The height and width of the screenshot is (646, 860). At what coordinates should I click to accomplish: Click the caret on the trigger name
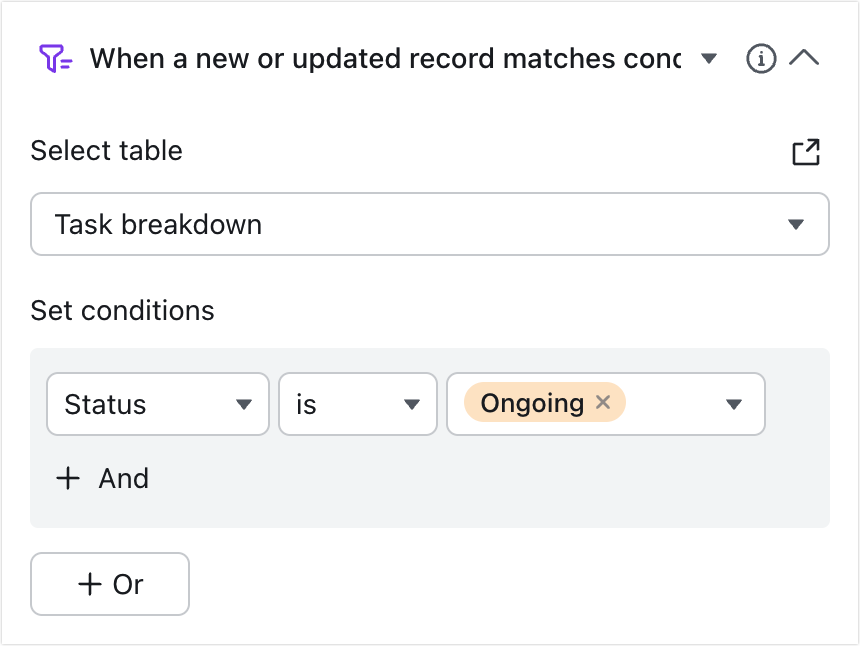click(708, 59)
